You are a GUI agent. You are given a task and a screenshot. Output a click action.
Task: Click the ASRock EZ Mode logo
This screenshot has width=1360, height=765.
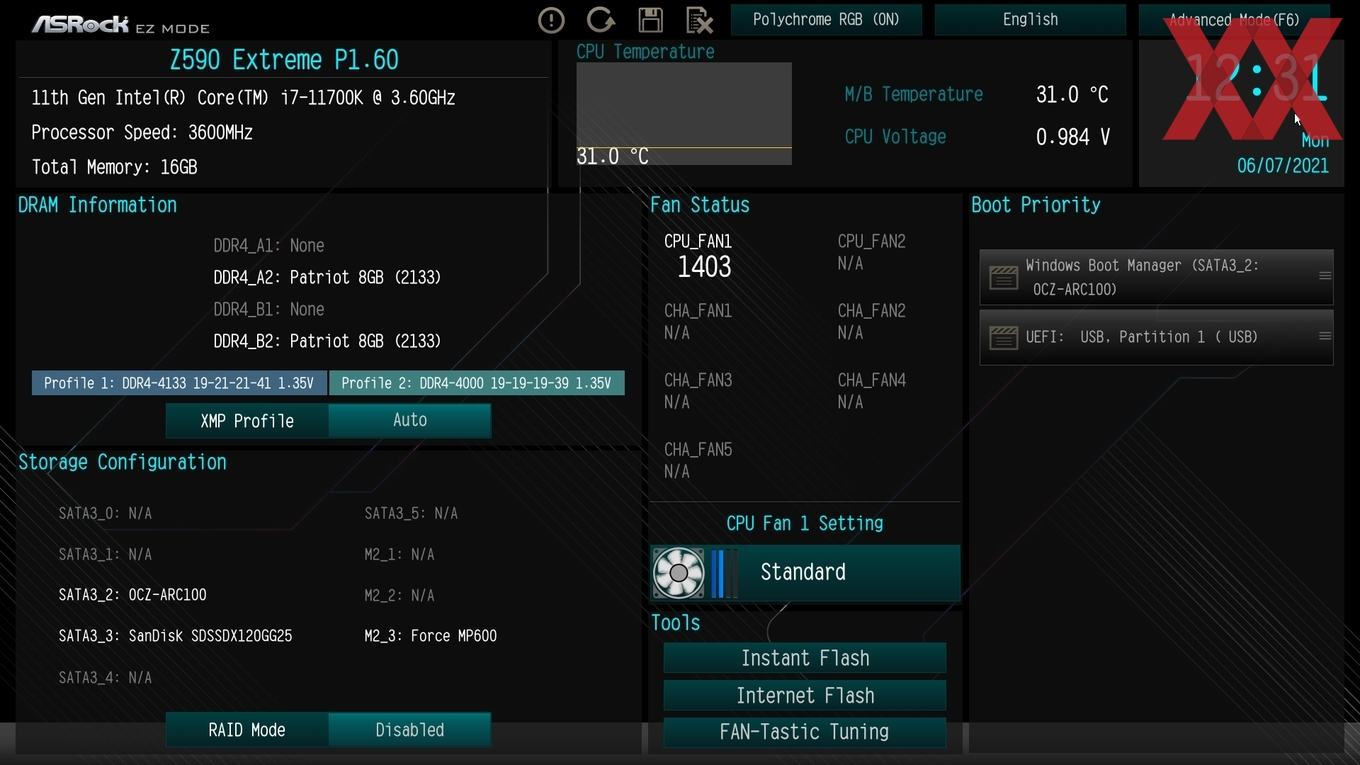click(120, 24)
